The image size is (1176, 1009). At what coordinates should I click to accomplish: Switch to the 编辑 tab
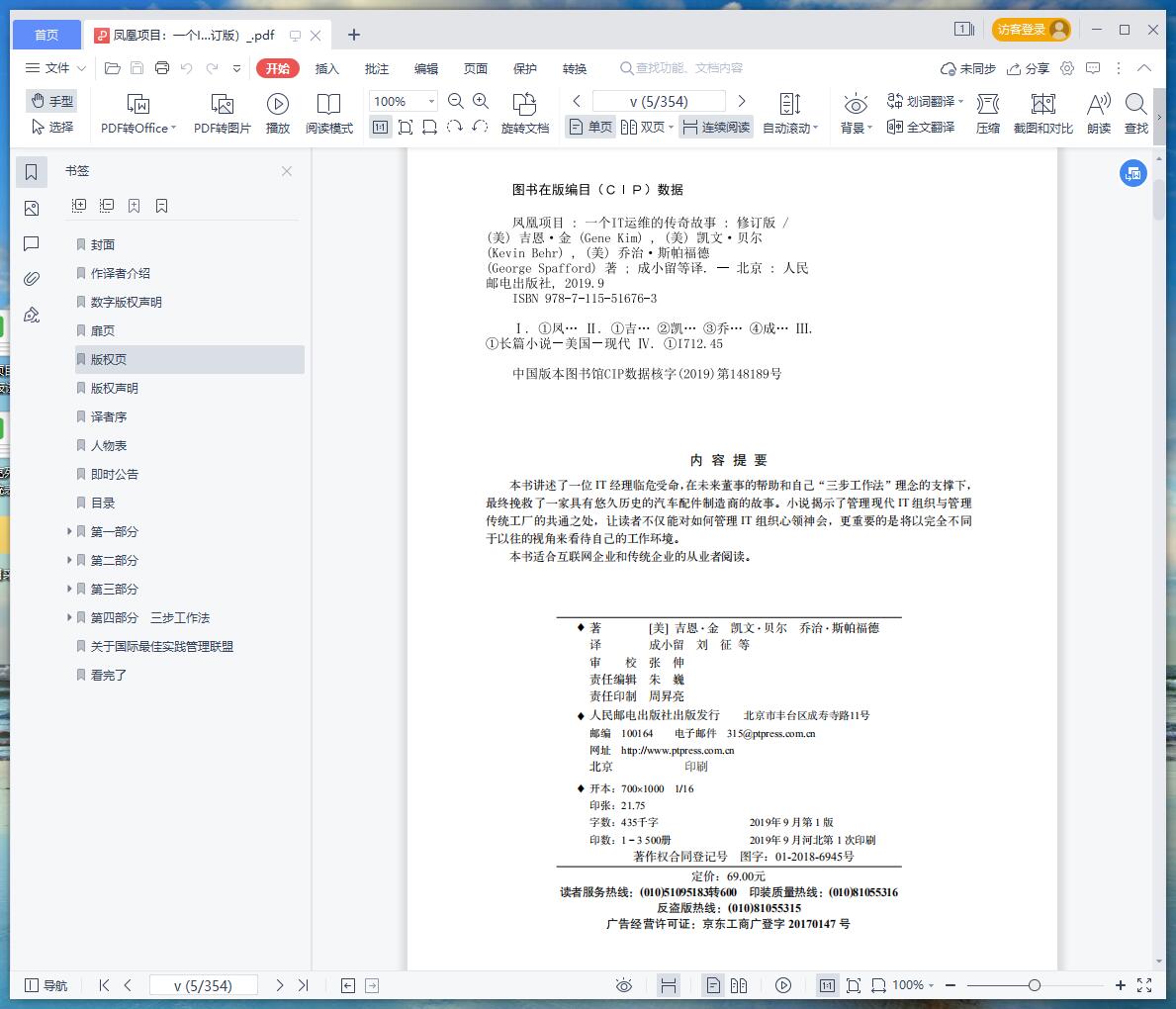(426, 68)
